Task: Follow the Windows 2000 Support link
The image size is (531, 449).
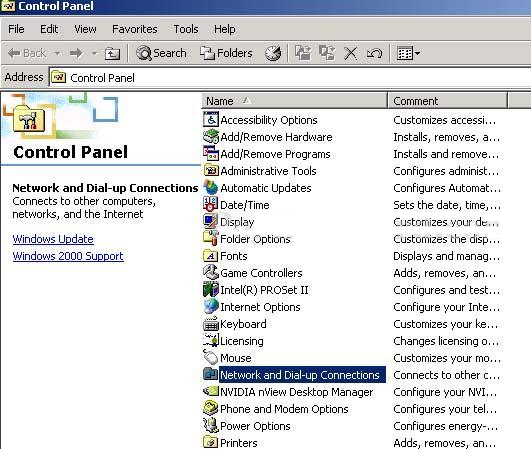Action: [68, 256]
